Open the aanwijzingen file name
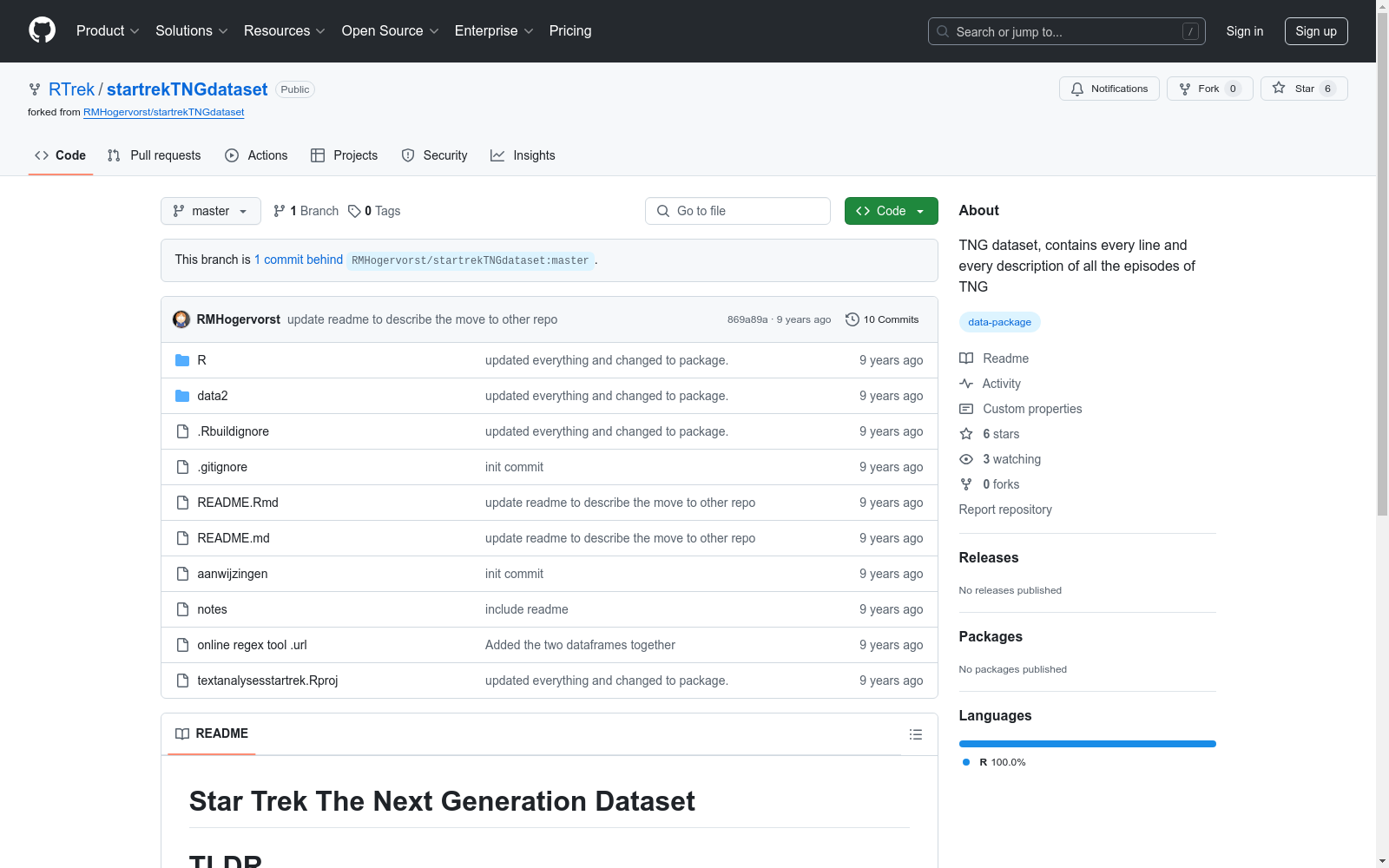Screen dimensions: 1389x868 click(x=233, y=574)
